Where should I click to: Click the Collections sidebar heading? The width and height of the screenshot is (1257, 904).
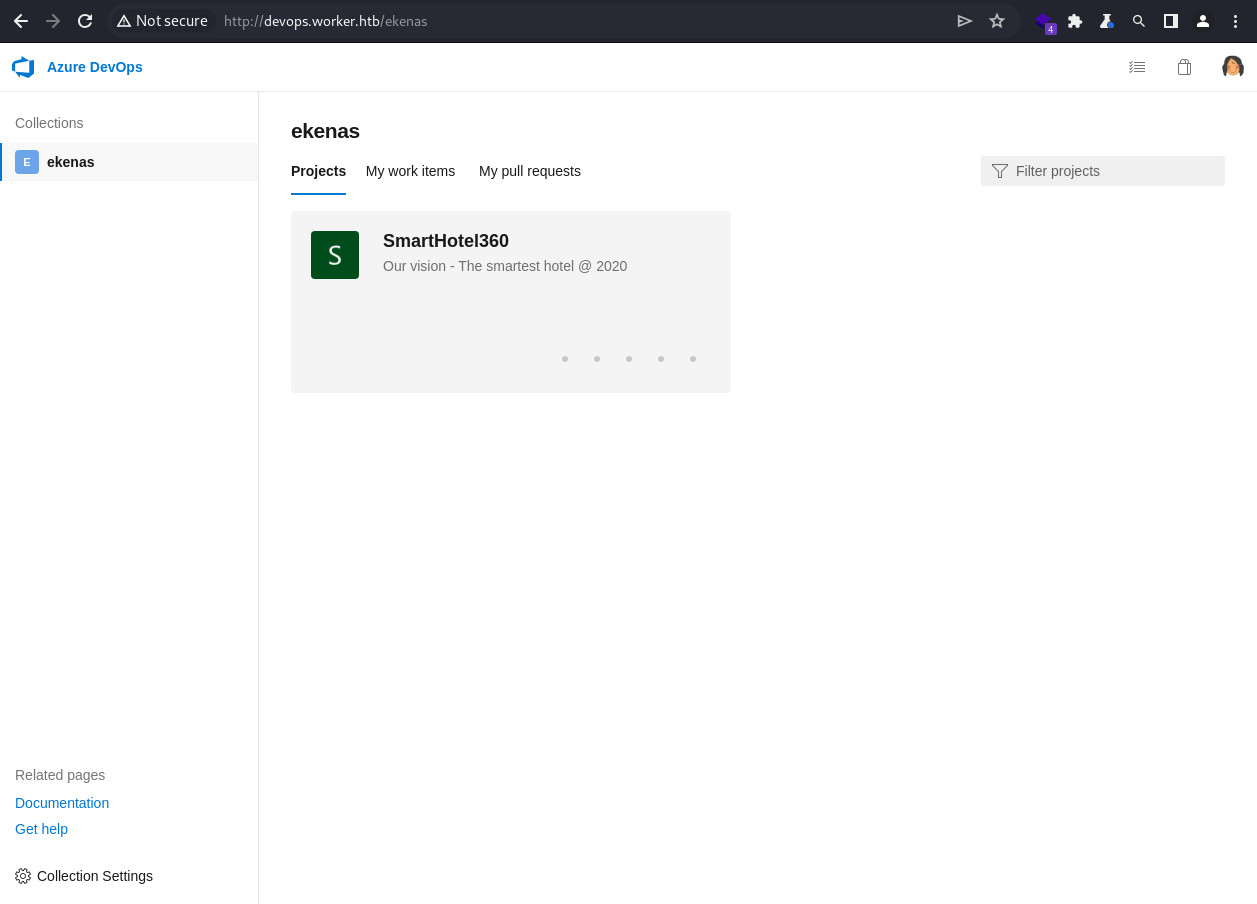click(x=49, y=123)
